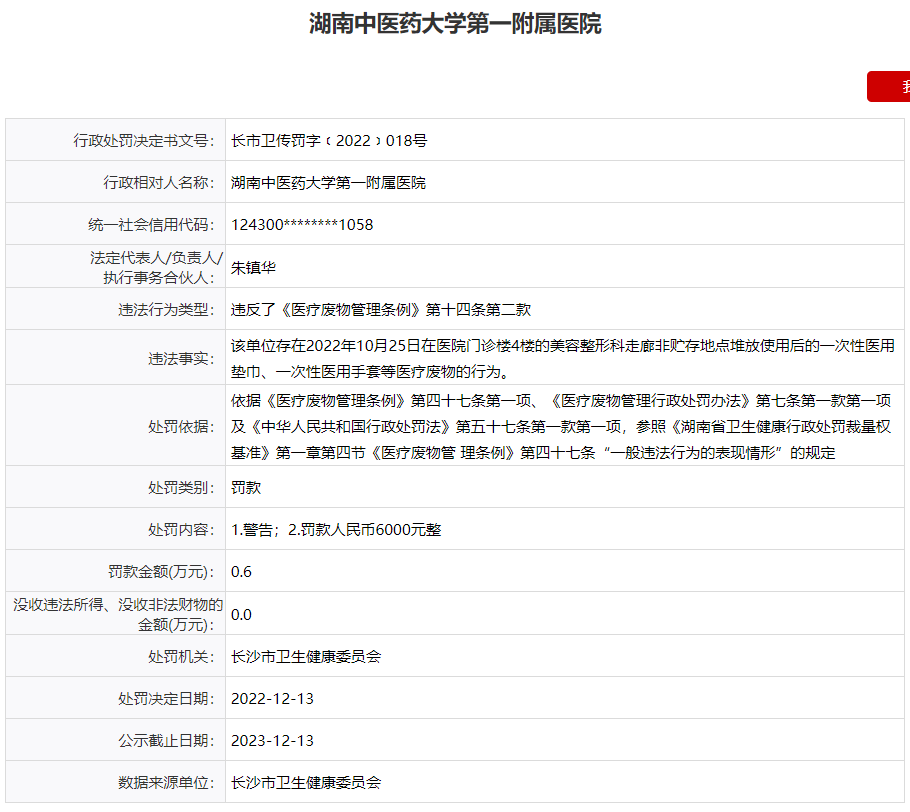Click the violation facts paragraph starting 该单位存在2022年10月25日
910x812 pixels.
[x=562, y=358]
